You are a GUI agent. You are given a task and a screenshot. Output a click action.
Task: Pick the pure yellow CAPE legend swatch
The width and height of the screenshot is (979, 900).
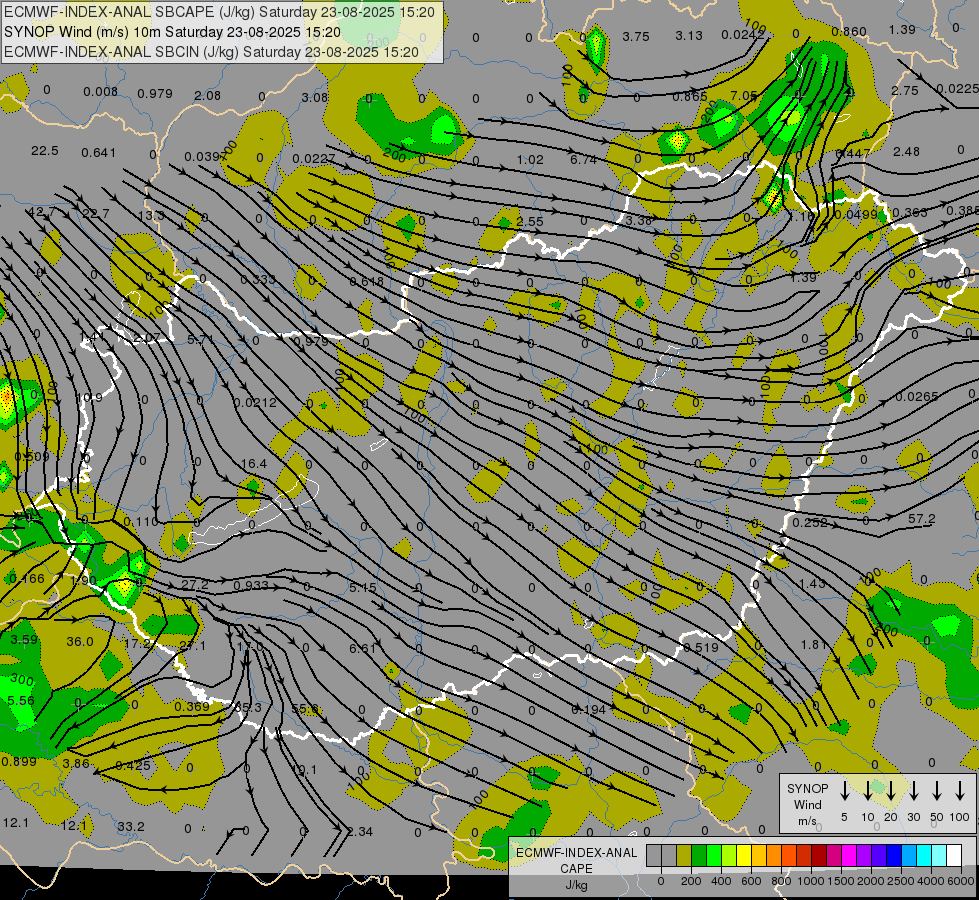(x=744, y=856)
